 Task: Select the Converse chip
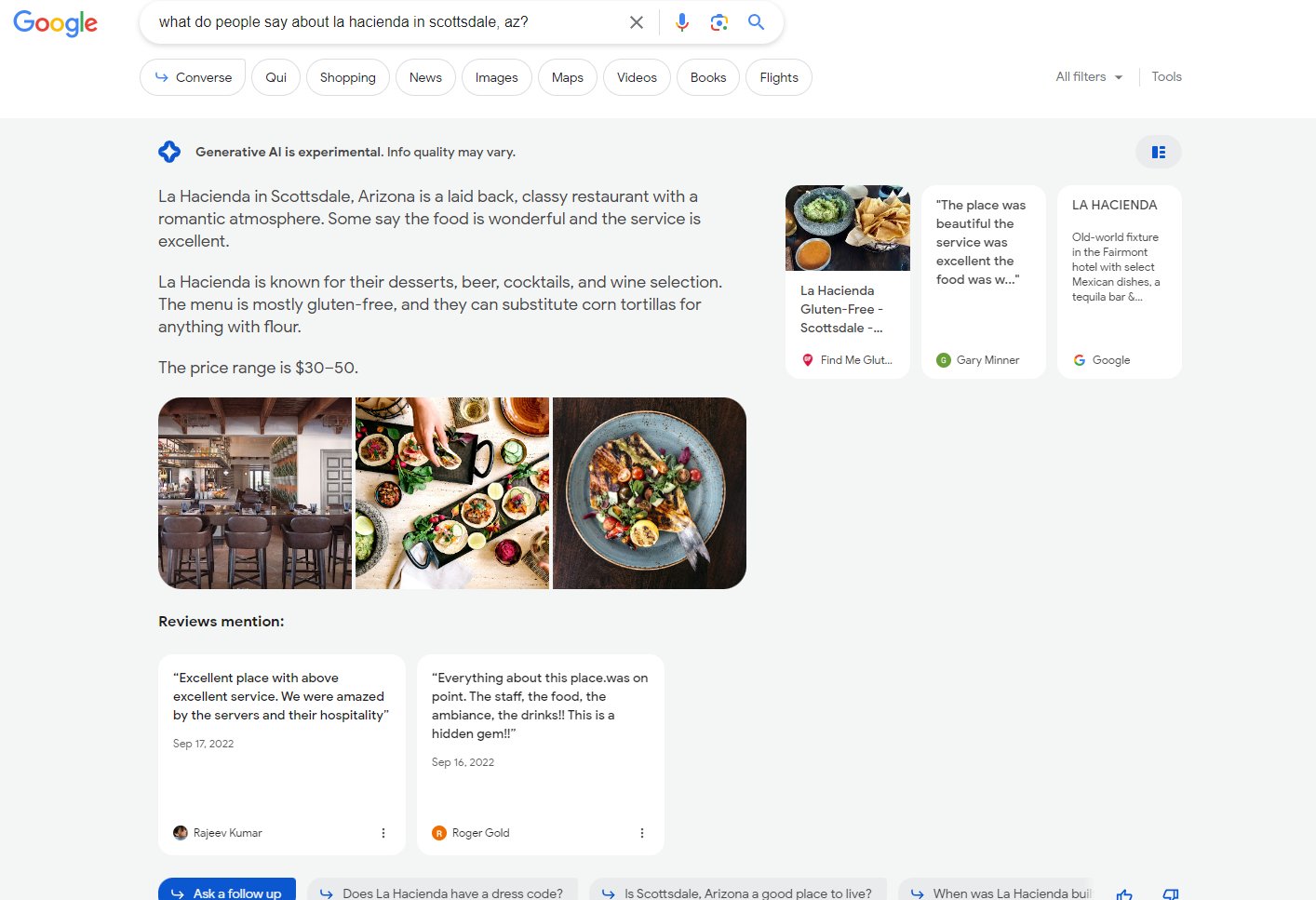pos(193,77)
